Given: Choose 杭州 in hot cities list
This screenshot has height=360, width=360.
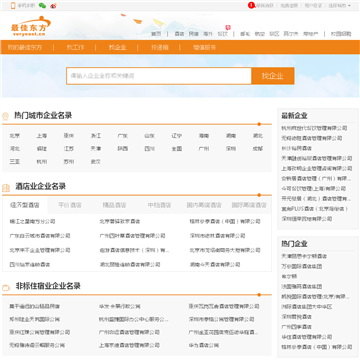Looking at the screenshot, I should click(x=42, y=162).
